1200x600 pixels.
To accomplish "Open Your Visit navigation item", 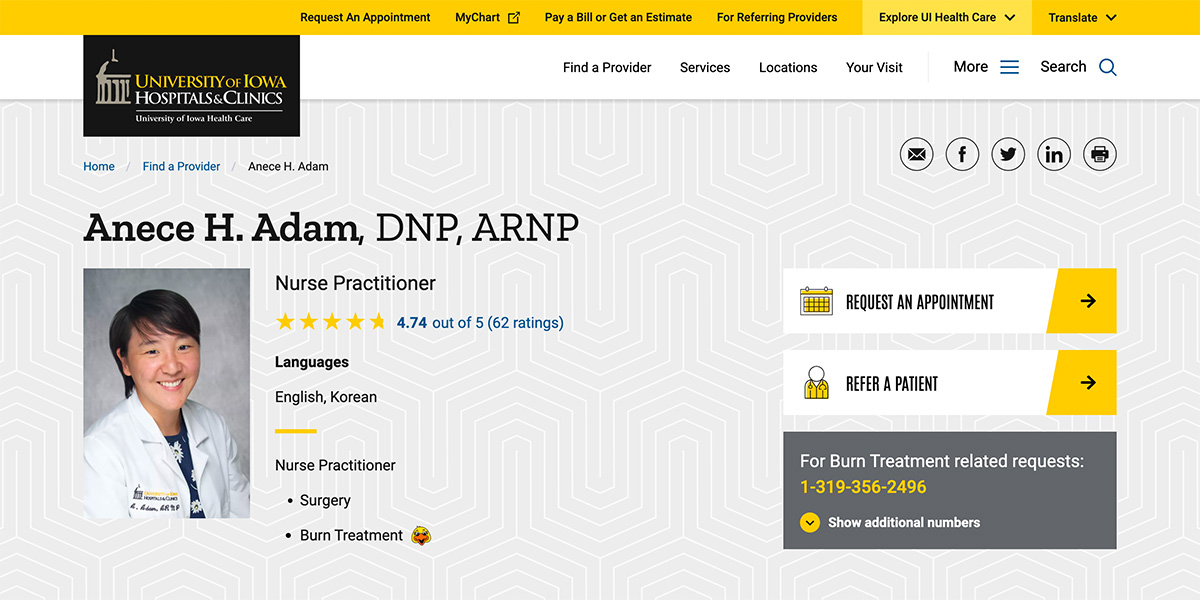I will 874,67.
